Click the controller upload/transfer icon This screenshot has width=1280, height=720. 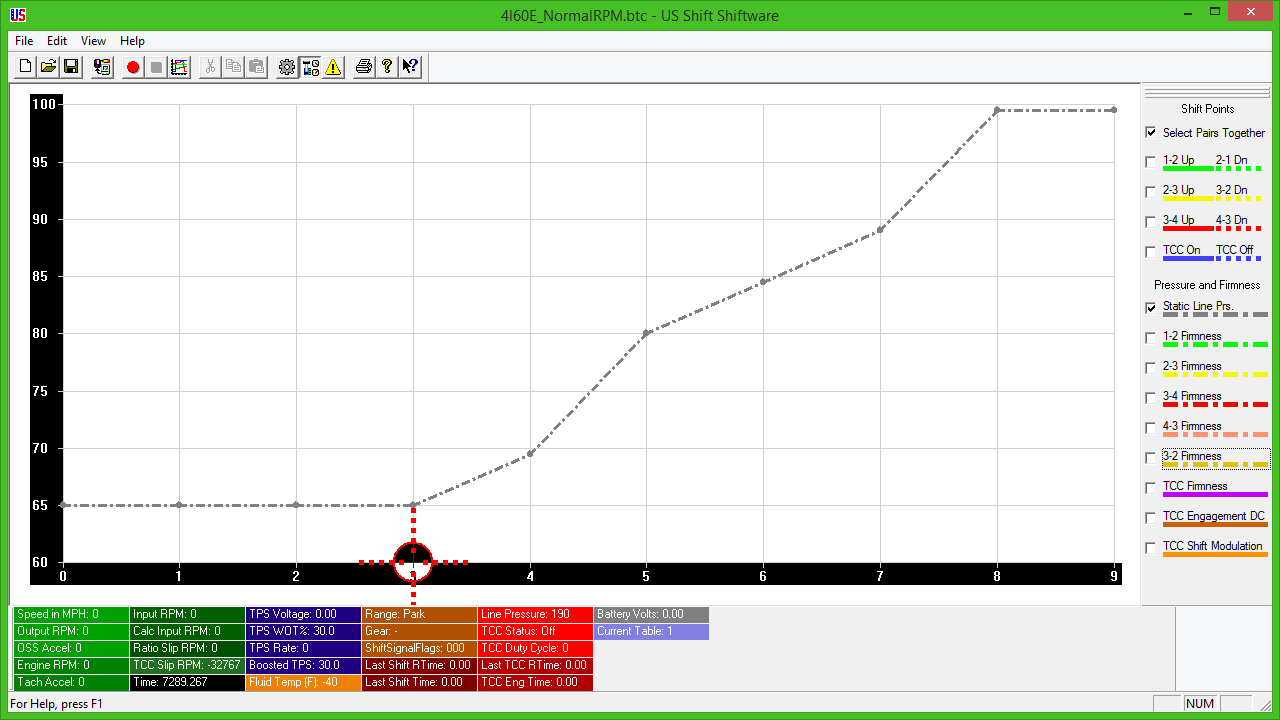[101, 66]
